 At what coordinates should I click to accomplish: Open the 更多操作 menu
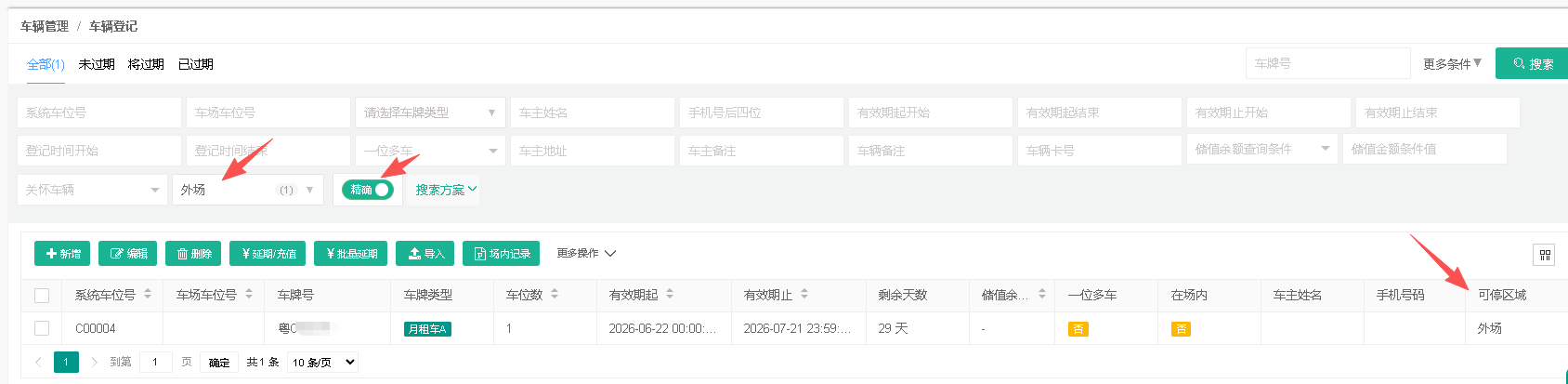tap(586, 253)
